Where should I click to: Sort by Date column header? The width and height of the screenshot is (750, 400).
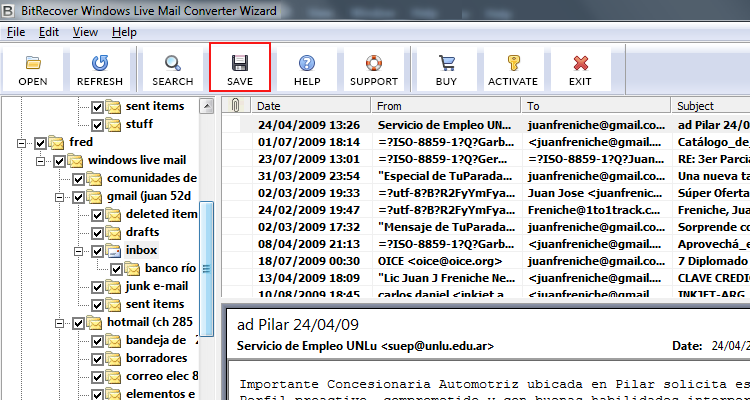(311, 105)
